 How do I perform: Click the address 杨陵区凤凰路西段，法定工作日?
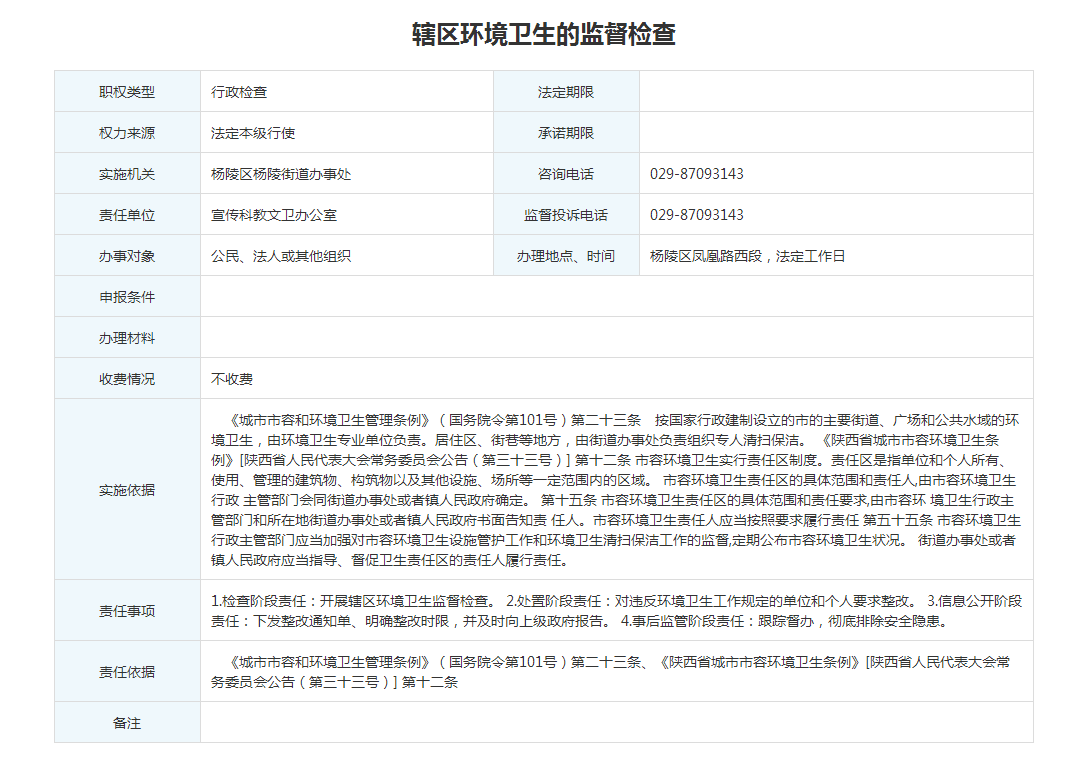point(747,256)
